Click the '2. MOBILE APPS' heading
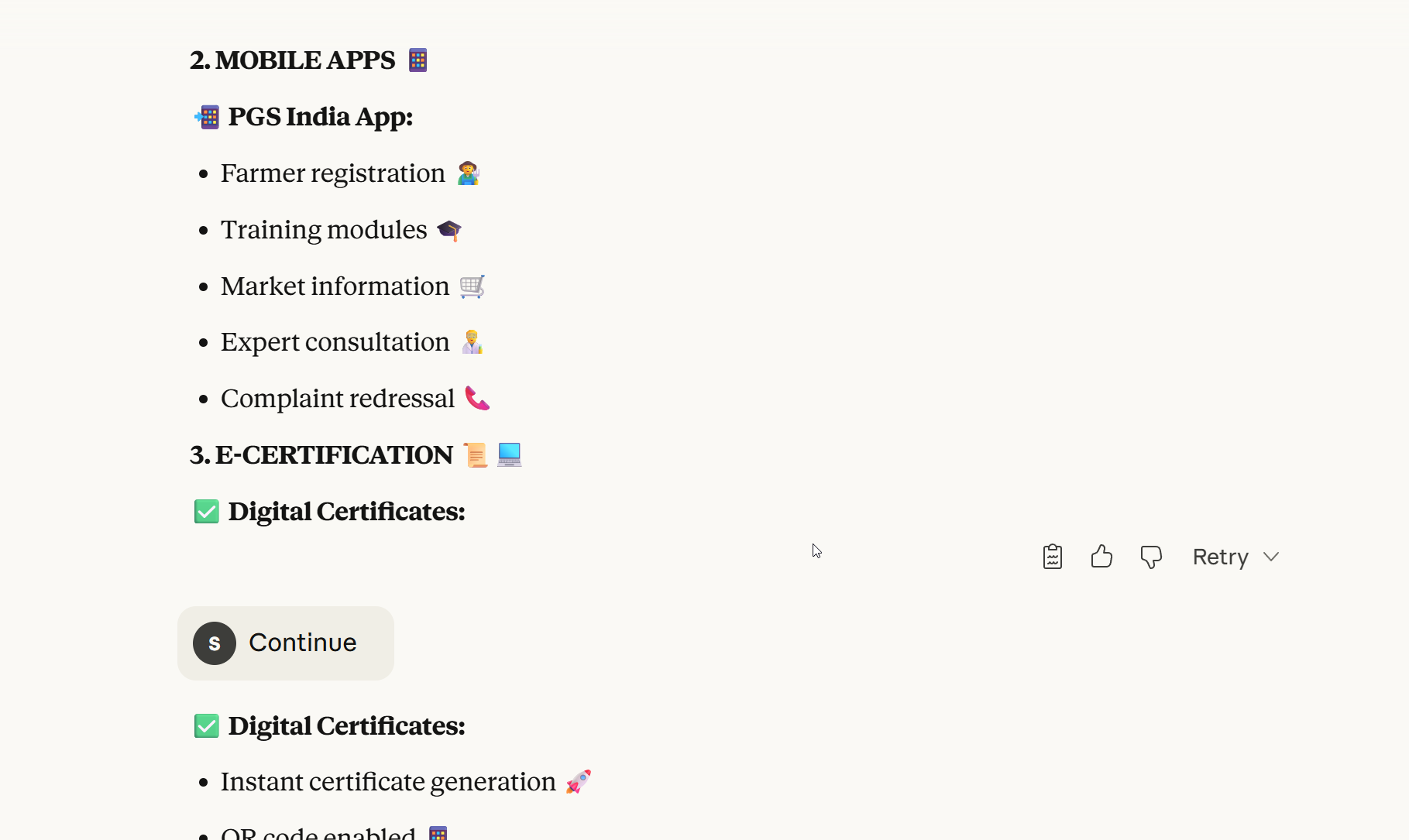The height and width of the screenshot is (840, 1409). [x=293, y=60]
